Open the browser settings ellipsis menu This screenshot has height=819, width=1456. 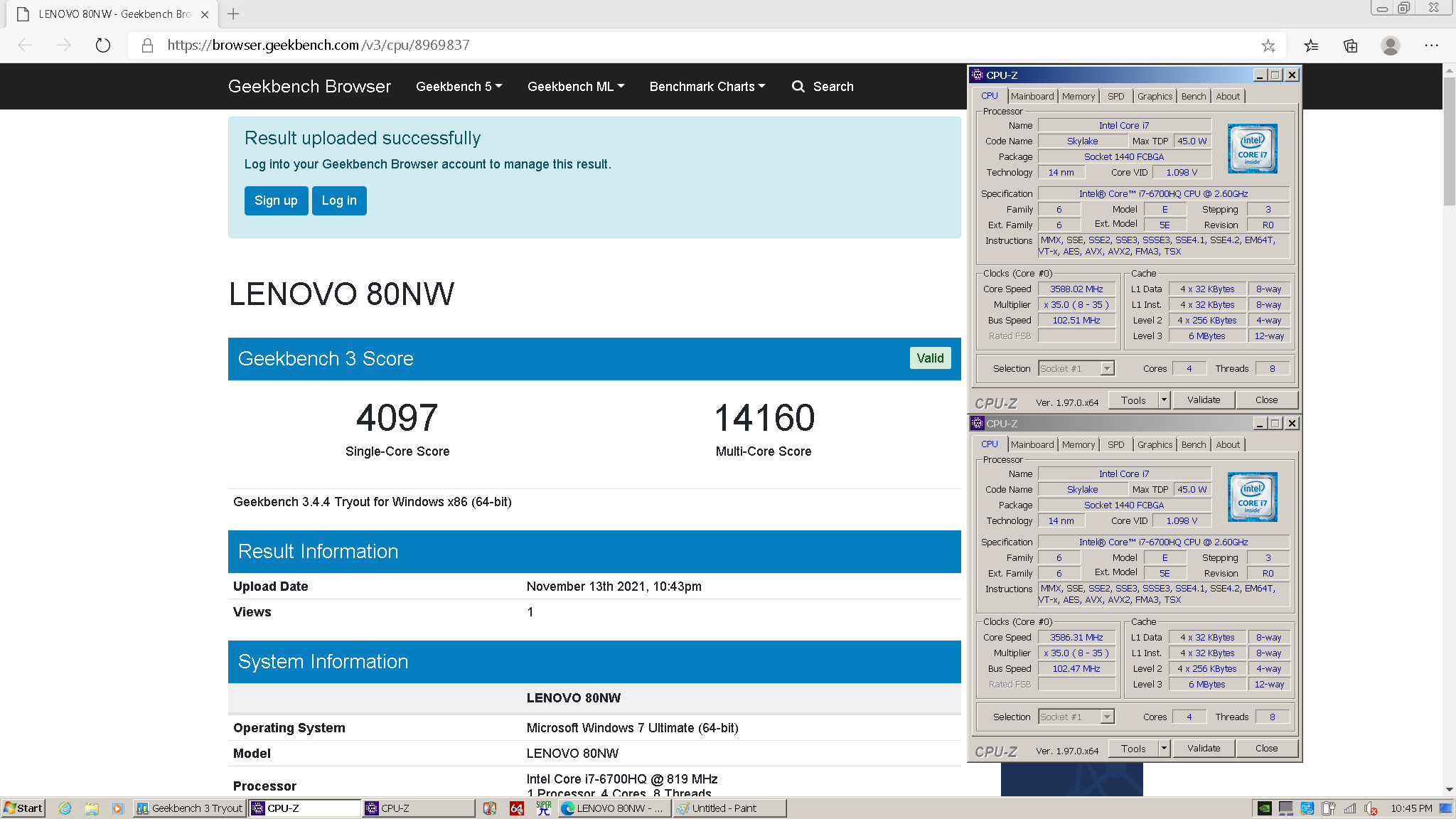(x=1432, y=45)
